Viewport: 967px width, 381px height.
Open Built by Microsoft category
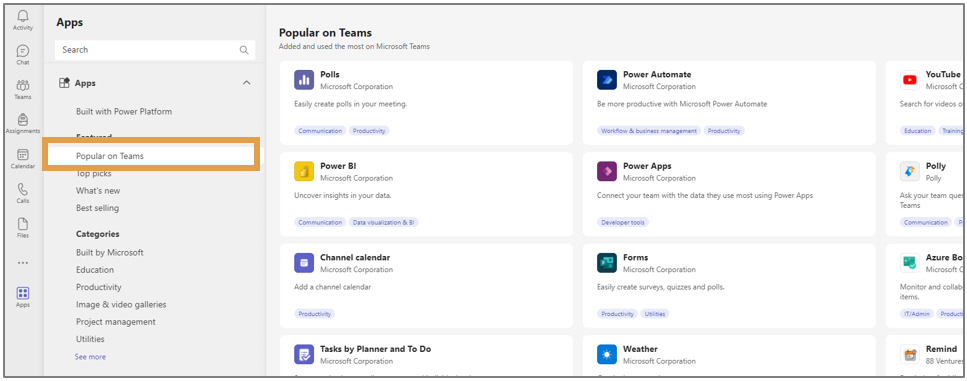click(x=110, y=252)
